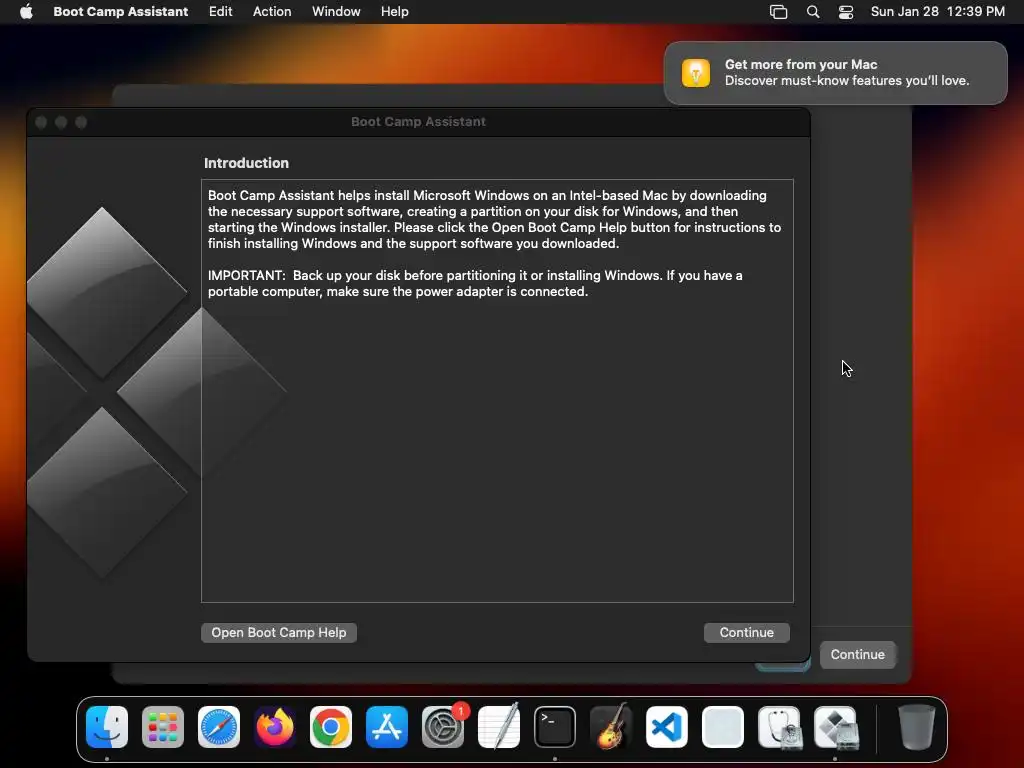This screenshot has height=768, width=1024.
Task: Click Boot Camp Assistant icon in Dock
Action: [835, 727]
